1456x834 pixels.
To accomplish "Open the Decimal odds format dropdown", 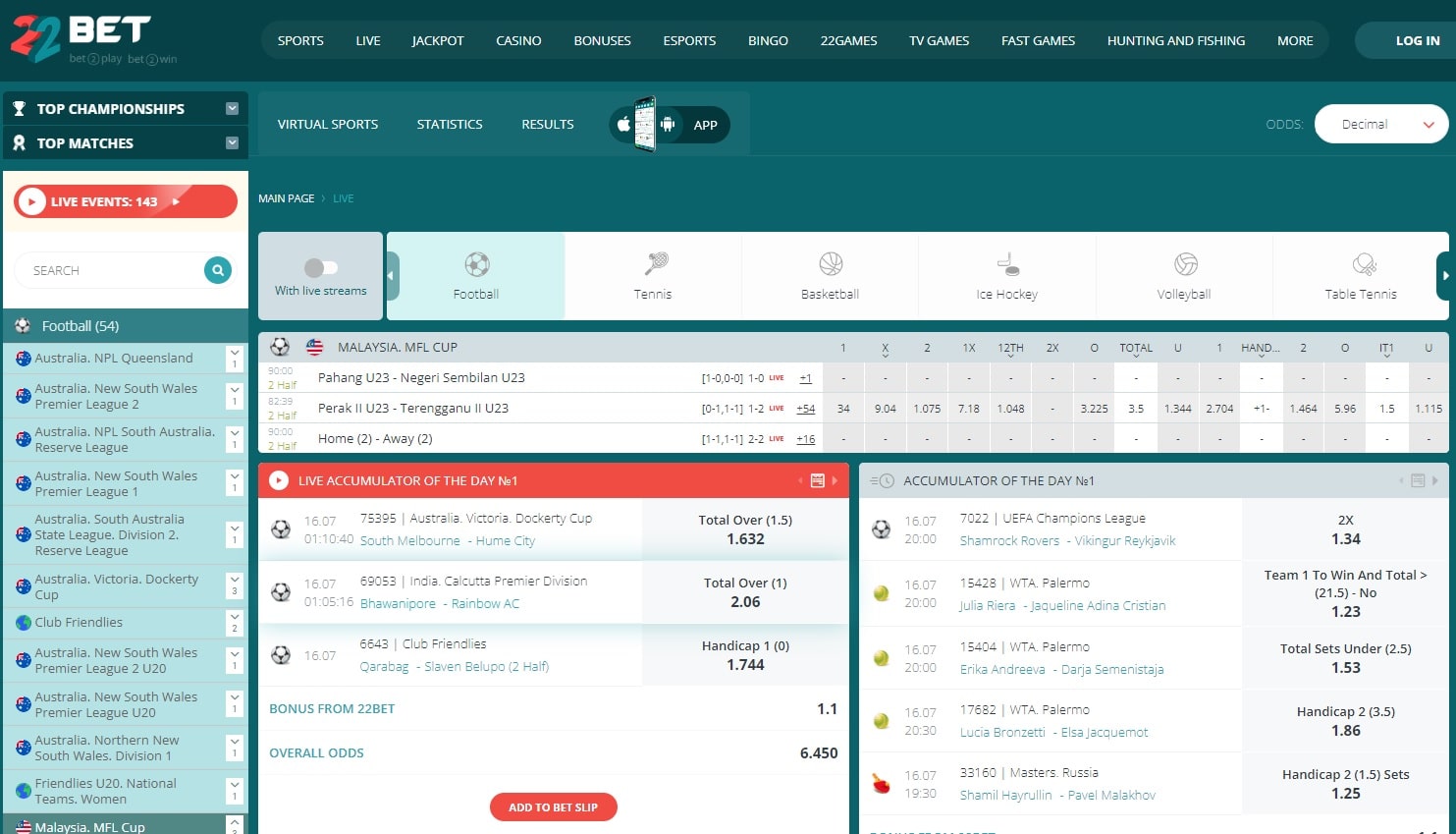I will pyautogui.click(x=1380, y=125).
